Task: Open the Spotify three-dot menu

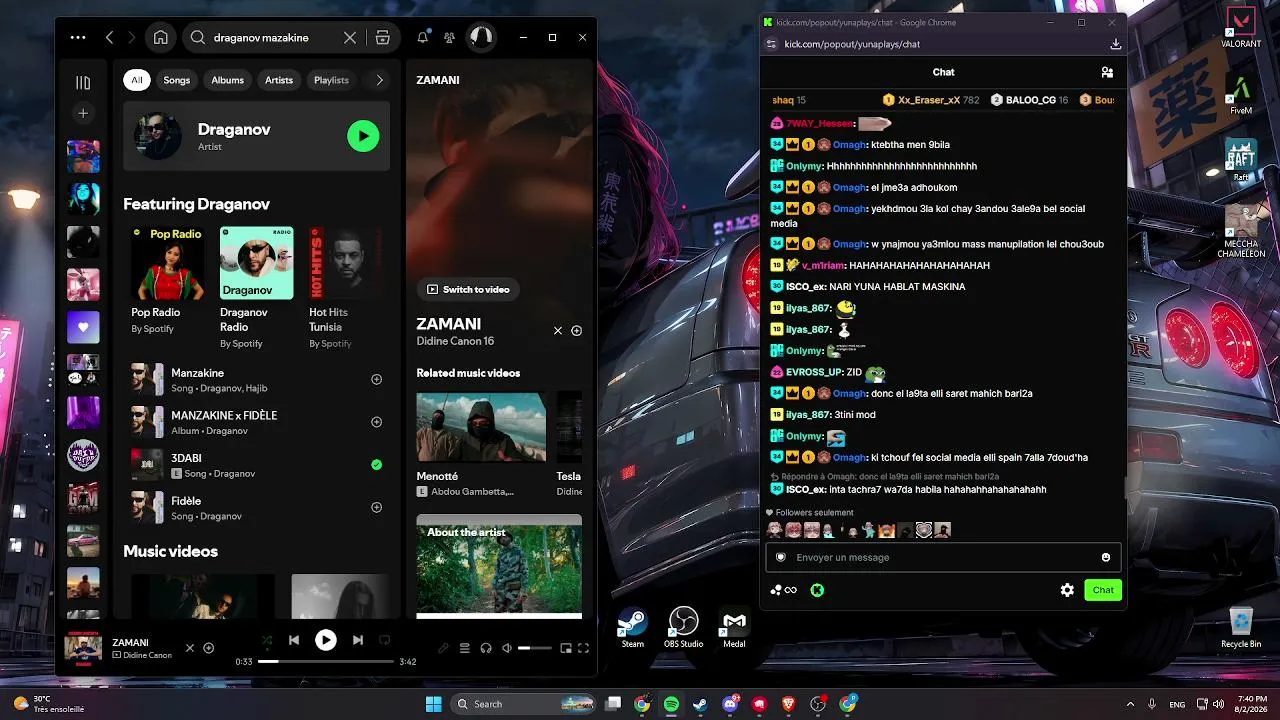Action: point(78,38)
